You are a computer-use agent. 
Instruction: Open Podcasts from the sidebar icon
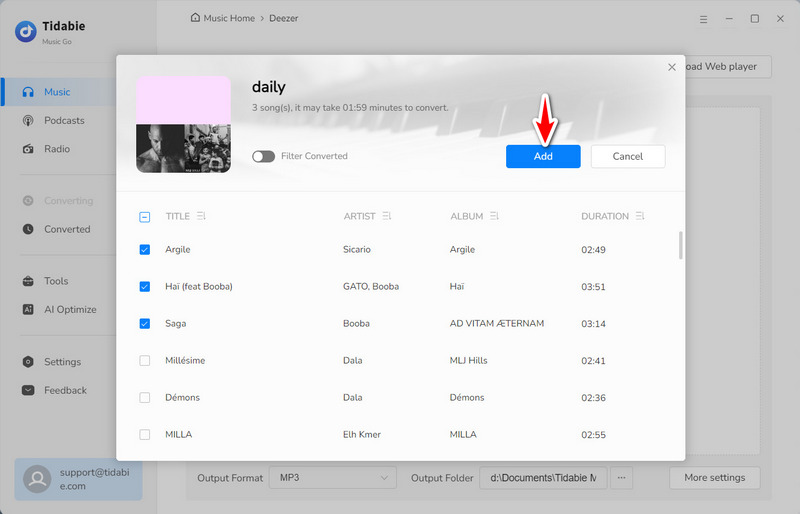(x=28, y=121)
